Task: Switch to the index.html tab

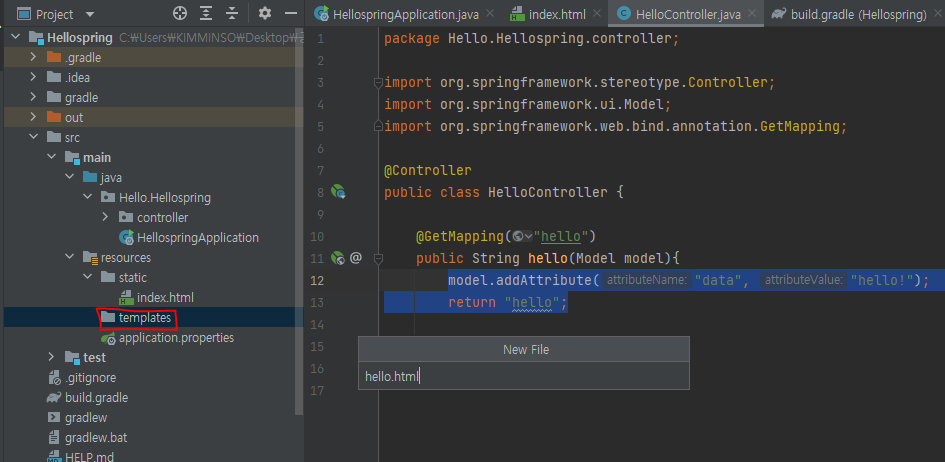Action: tap(555, 14)
